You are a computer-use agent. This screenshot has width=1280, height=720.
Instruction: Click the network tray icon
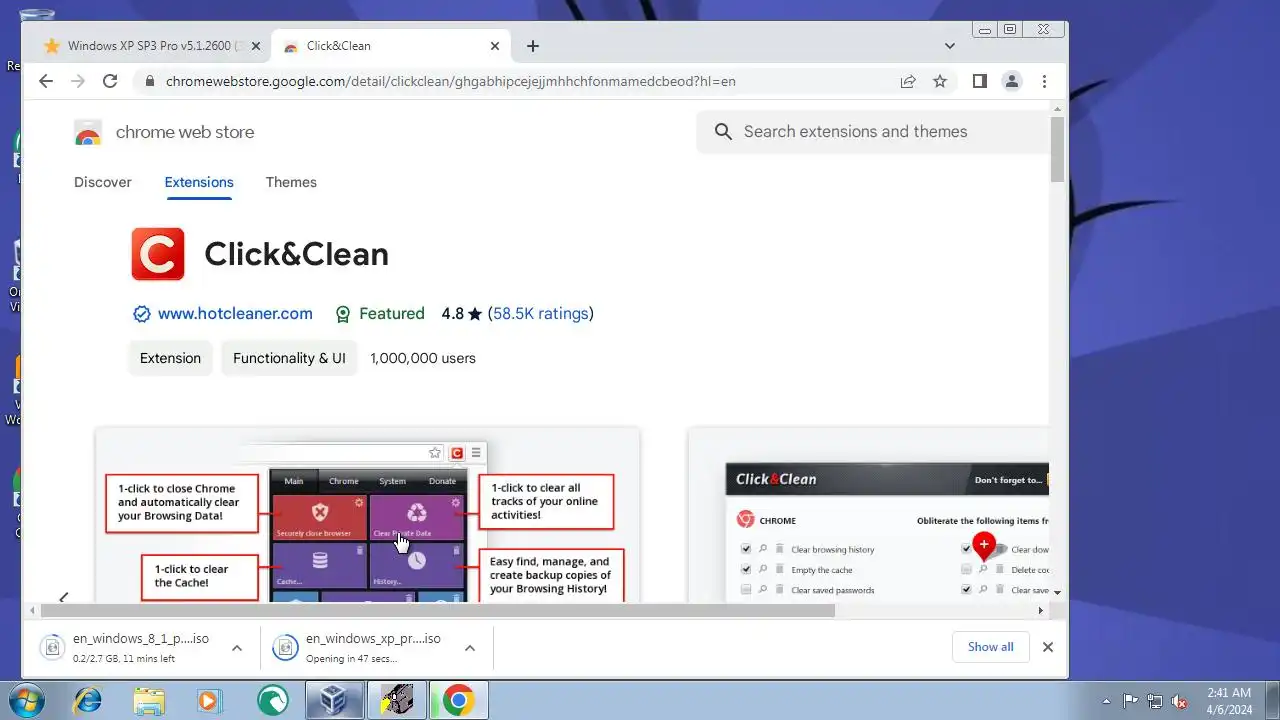point(1155,701)
